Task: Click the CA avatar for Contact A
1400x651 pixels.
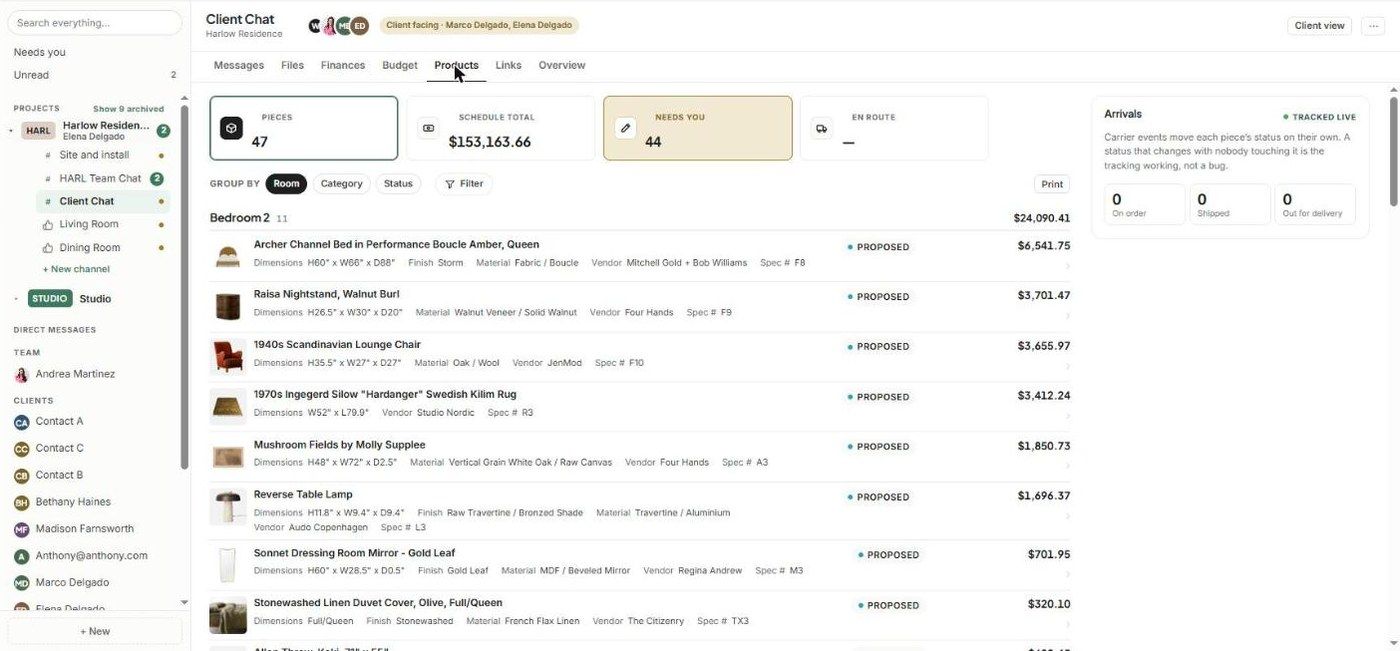Action: pyautogui.click(x=21, y=422)
